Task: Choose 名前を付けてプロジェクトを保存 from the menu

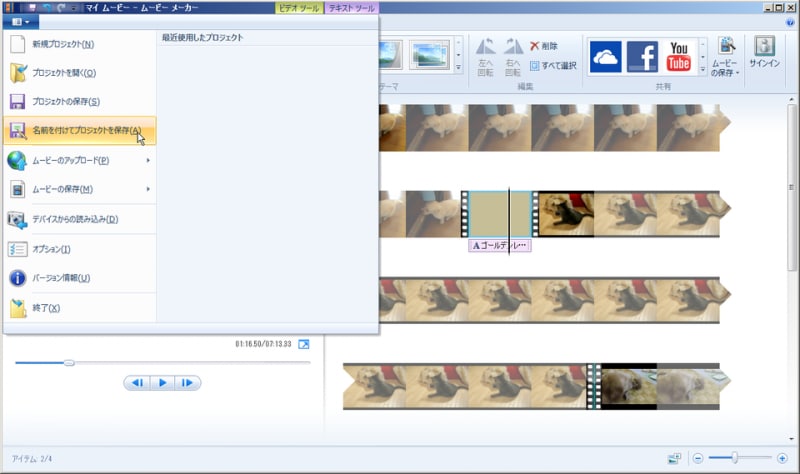Action: click(x=80, y=130)
